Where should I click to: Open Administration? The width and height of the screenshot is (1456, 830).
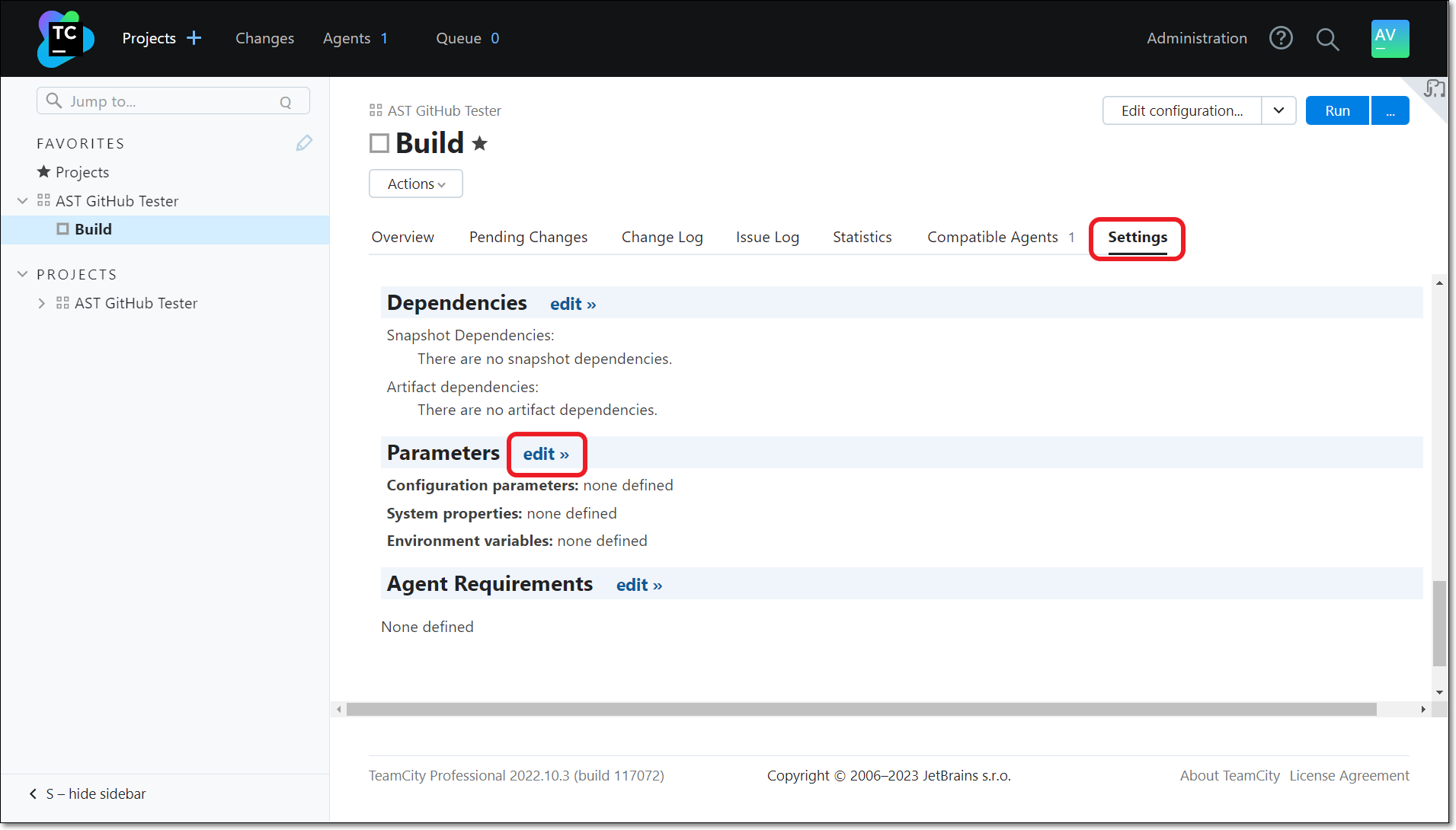(1197, 38)
